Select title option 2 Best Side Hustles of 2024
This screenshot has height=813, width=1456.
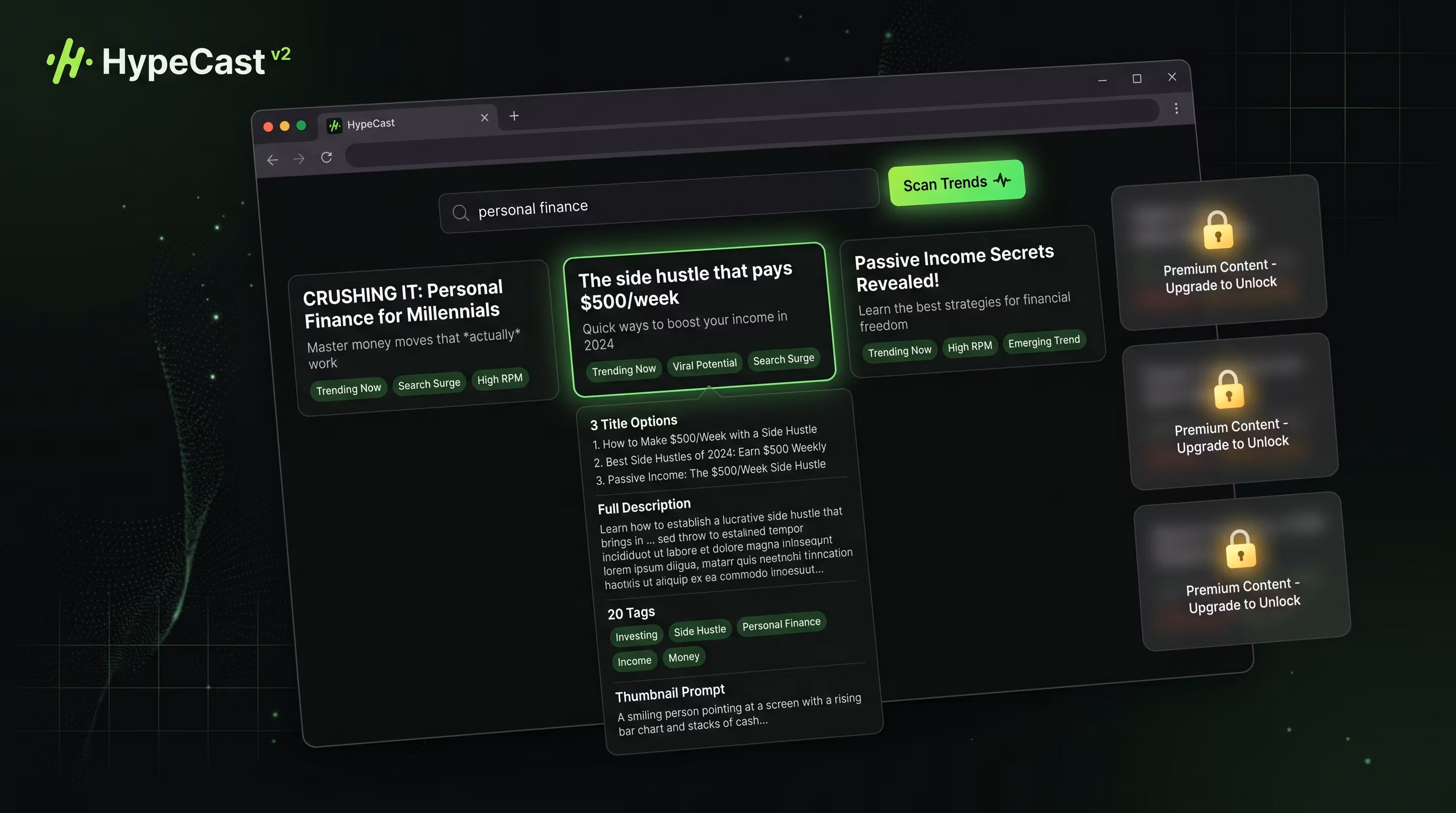tap(710, 454)
